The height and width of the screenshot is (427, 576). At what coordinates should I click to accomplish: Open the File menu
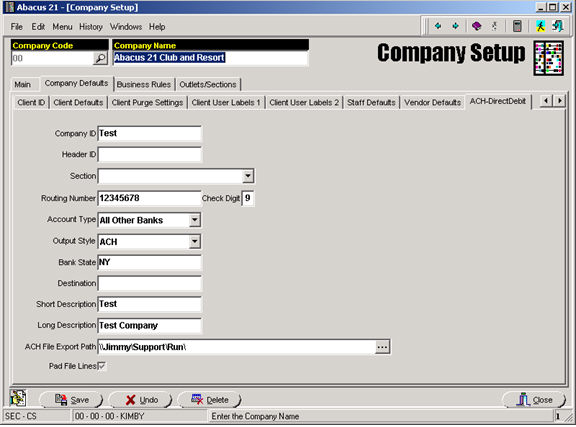coord(17,27)
